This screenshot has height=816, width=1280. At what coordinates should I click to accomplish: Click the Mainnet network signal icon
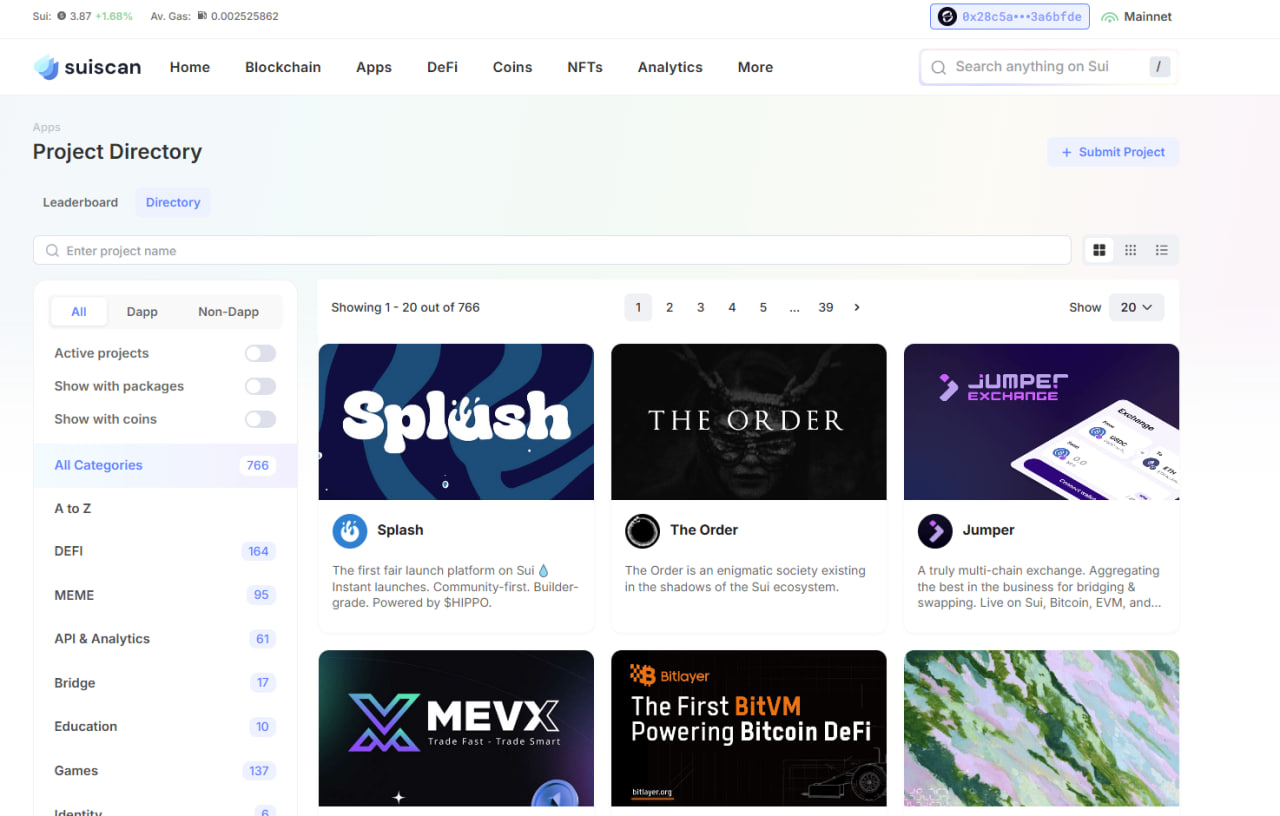click(x=1109, y=17)
